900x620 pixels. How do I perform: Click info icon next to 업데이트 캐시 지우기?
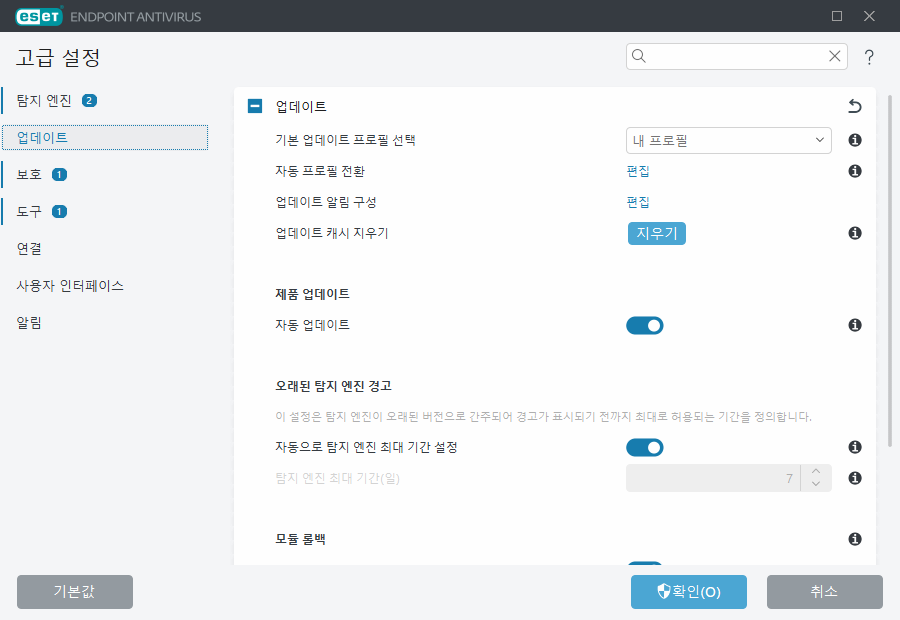(854, 233)
